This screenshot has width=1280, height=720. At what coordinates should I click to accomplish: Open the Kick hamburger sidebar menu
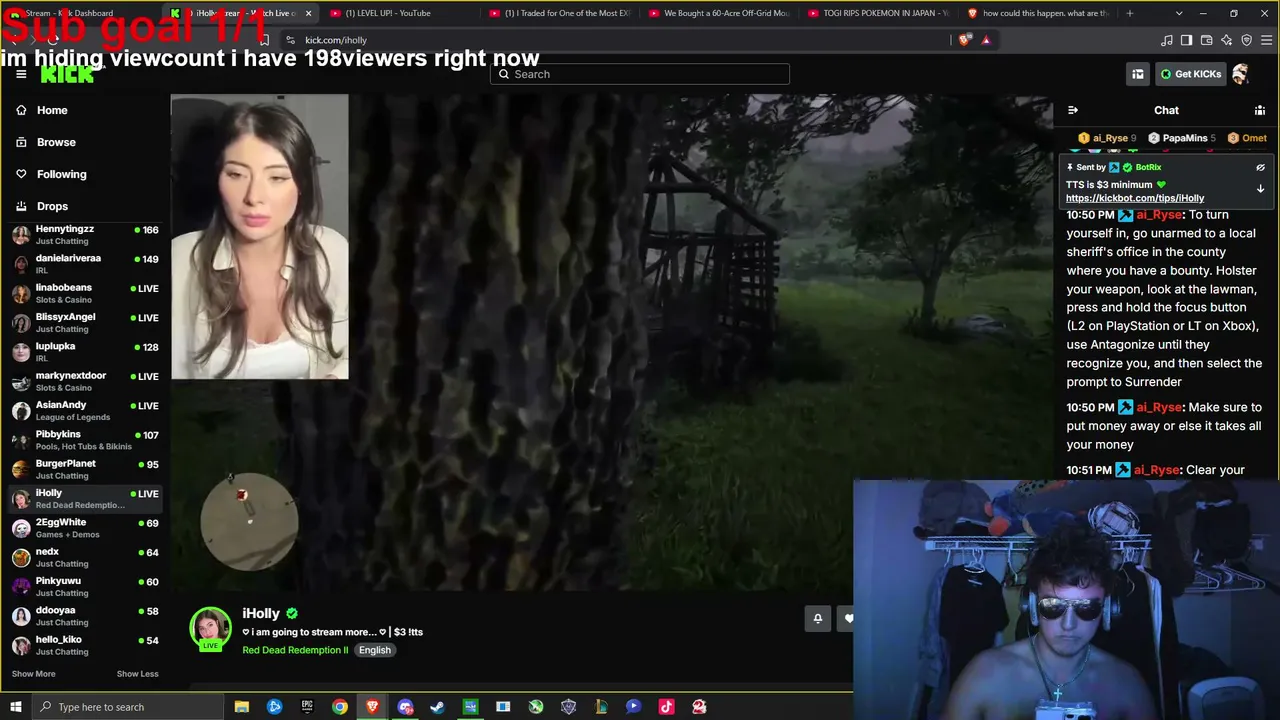click(x=21, y=74)
